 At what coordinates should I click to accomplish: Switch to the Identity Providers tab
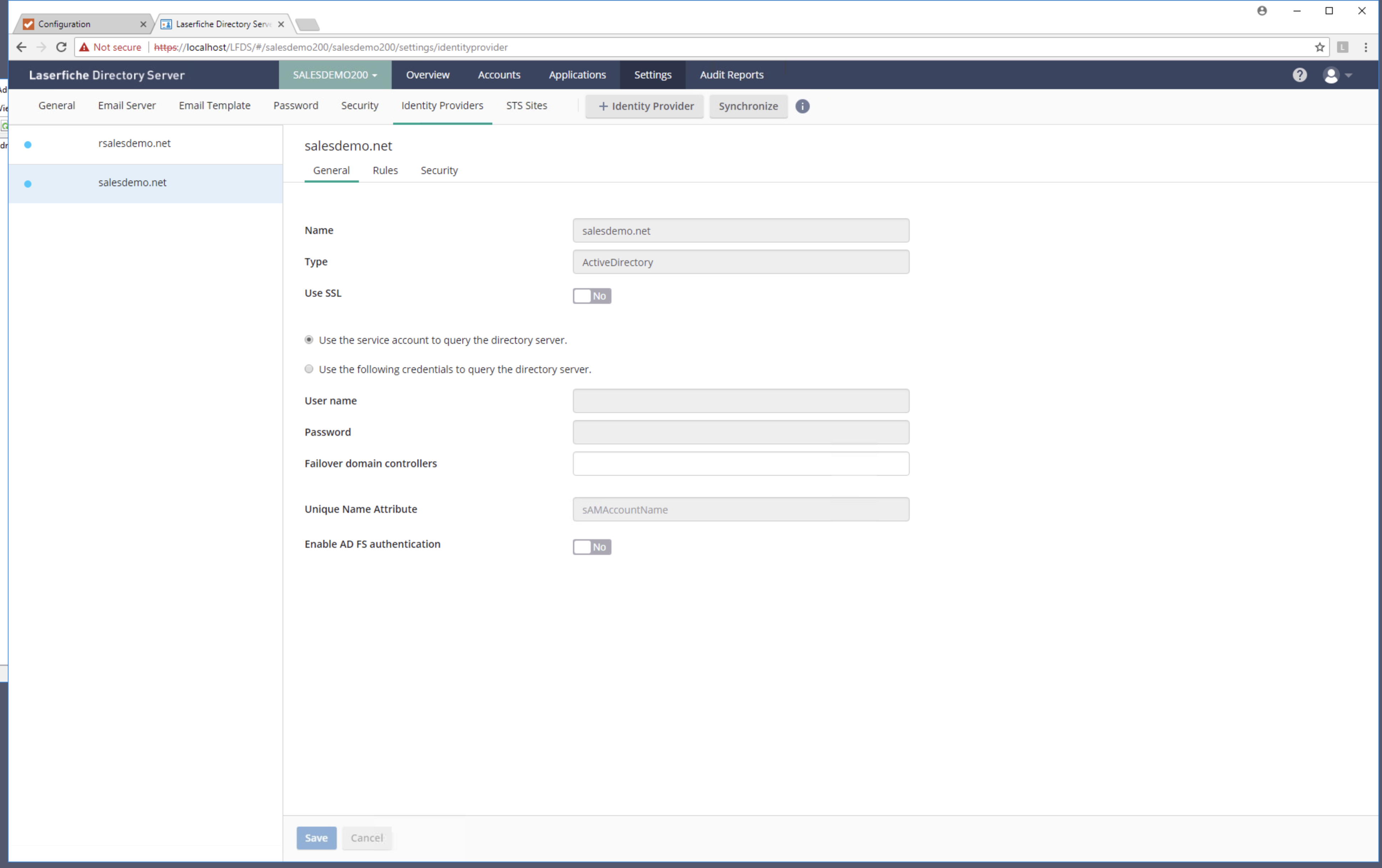pyautogui.click(x=442, y=106)
